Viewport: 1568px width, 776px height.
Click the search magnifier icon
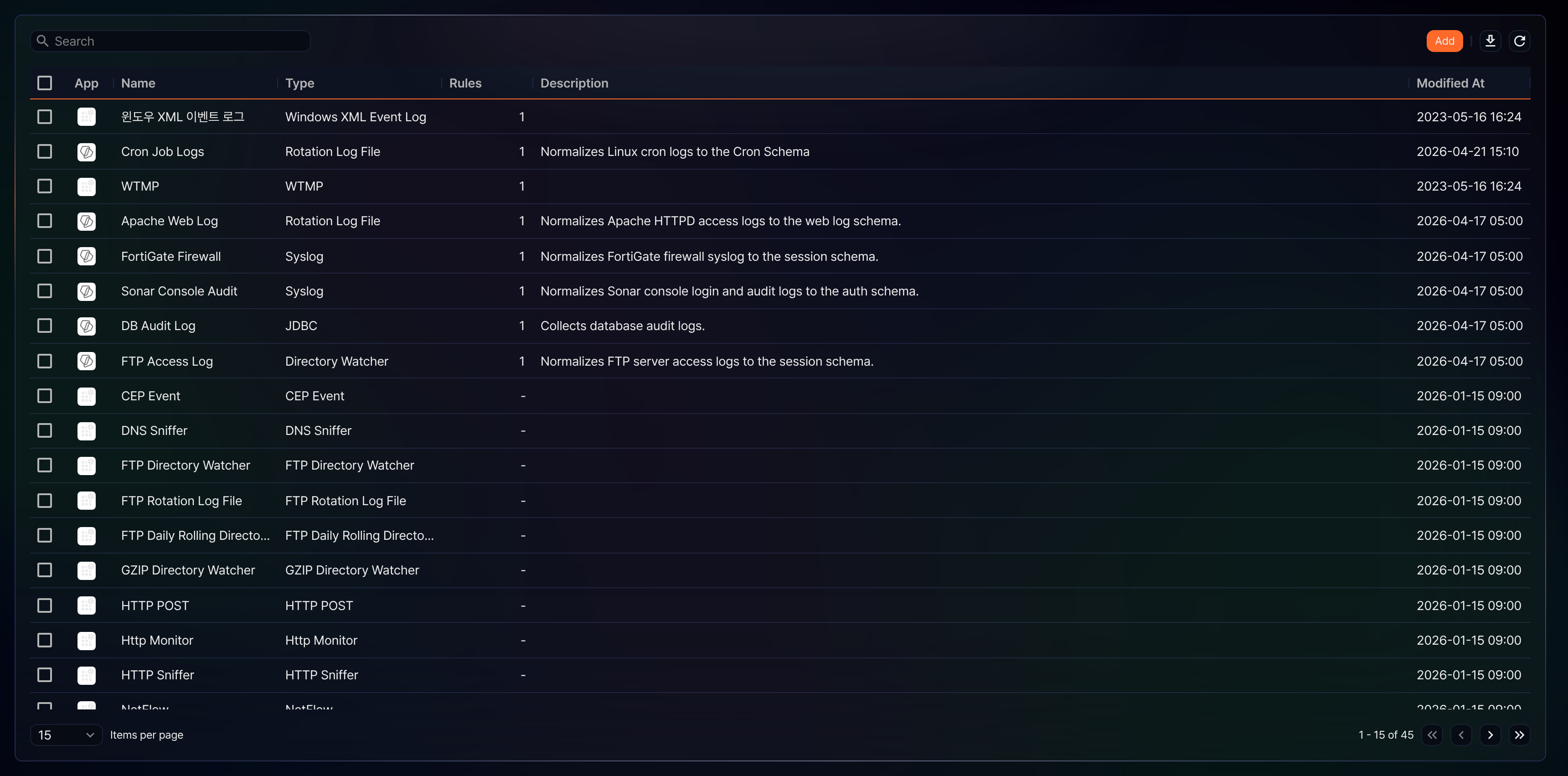pos(42,41)
